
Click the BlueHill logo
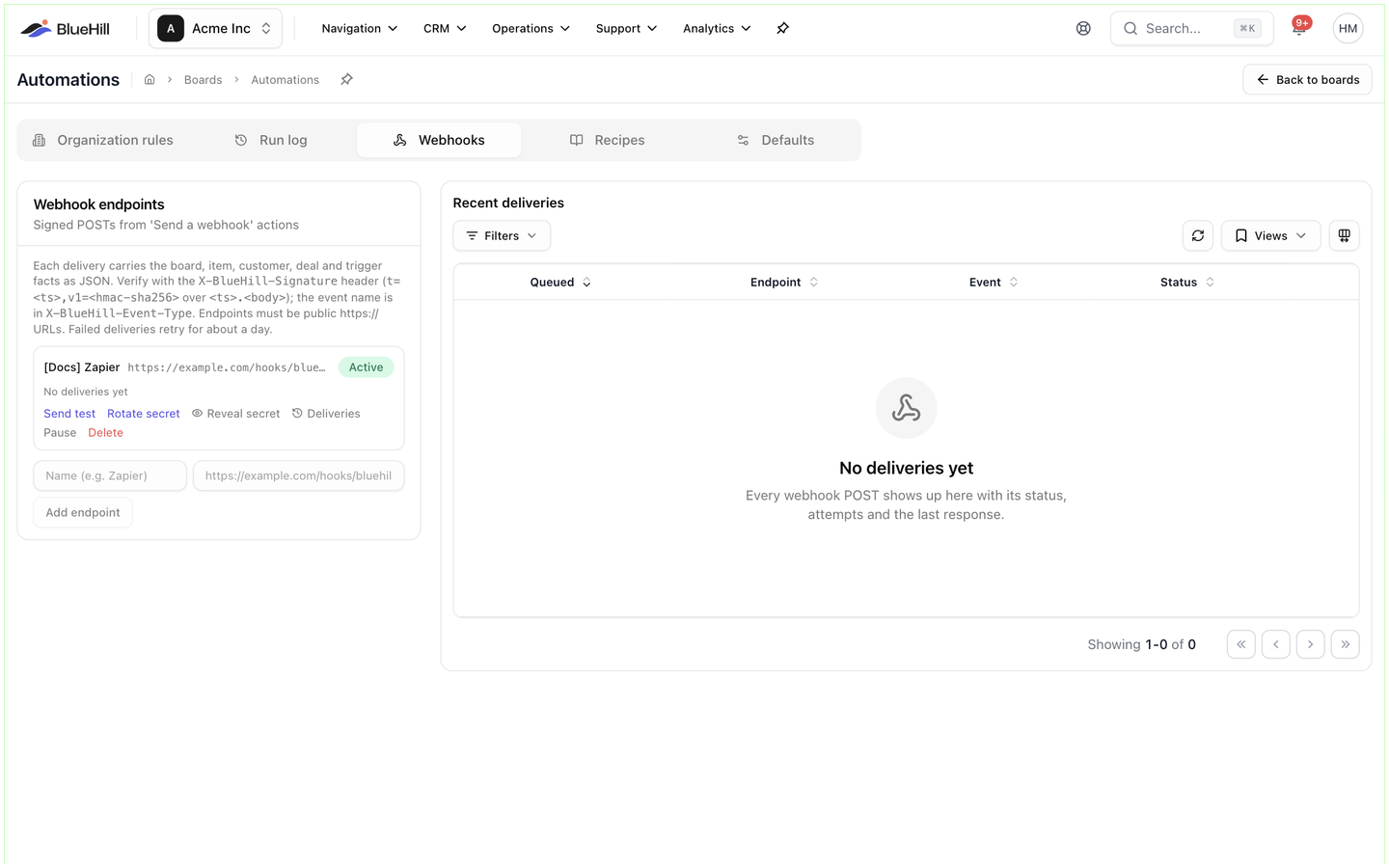coord(65,29)
